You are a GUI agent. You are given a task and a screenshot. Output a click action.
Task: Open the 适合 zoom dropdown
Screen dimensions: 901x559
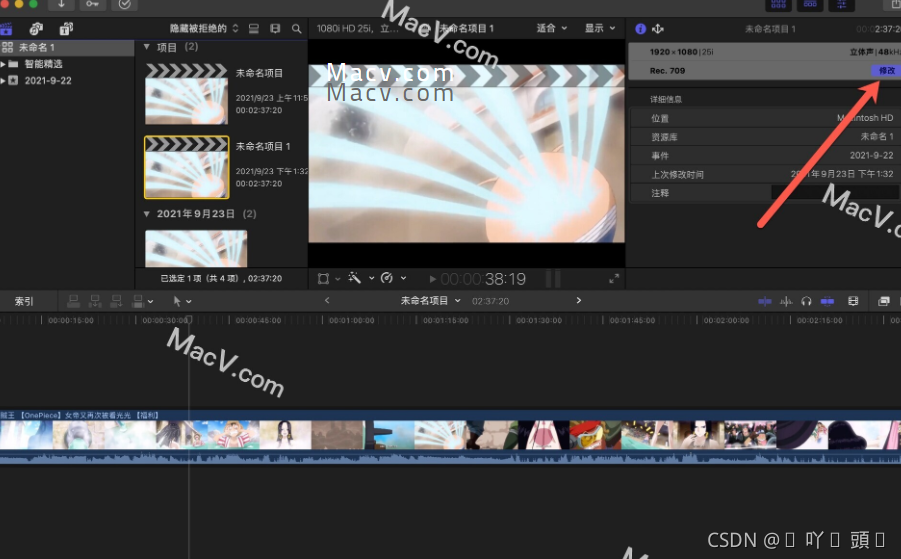552,28
